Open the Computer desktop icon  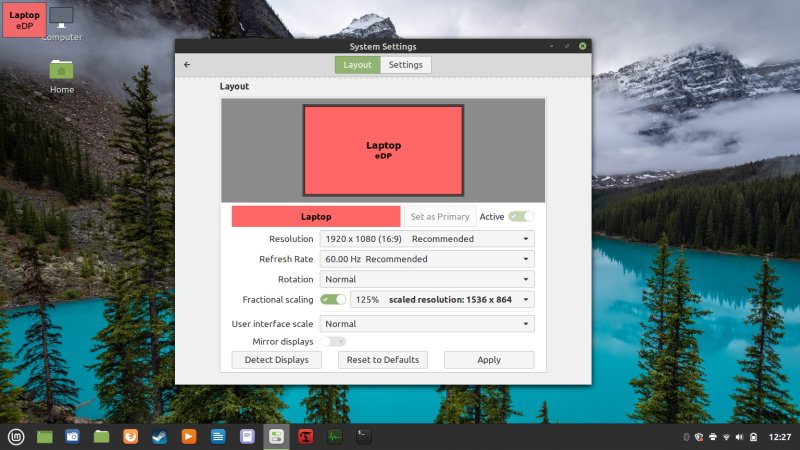61,24
